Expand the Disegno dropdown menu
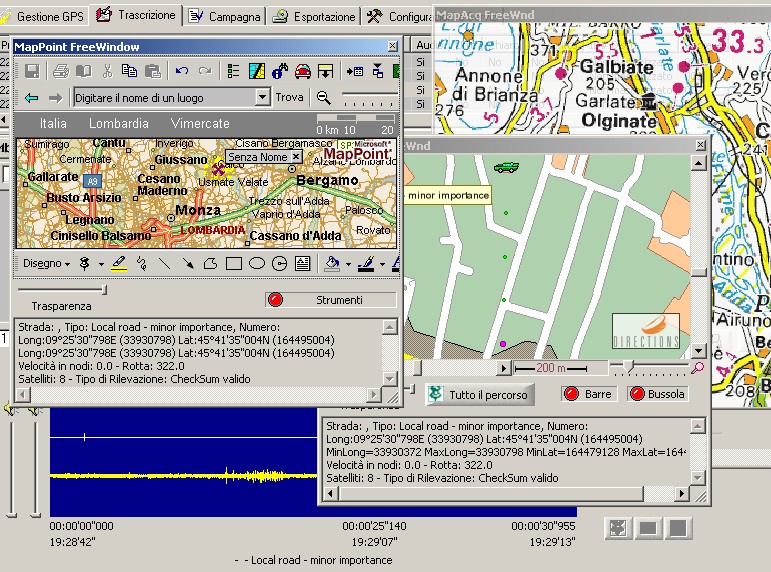The image size is (771, 572). (x=46, y=264)
